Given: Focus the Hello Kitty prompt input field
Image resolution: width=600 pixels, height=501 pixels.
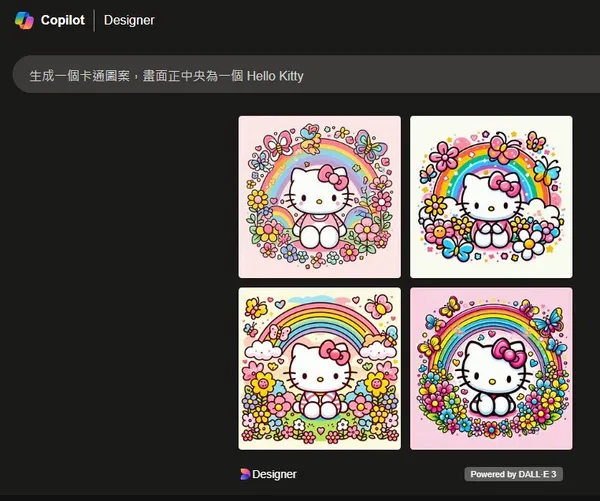Looking at the screenshot, I should (306, 75).
